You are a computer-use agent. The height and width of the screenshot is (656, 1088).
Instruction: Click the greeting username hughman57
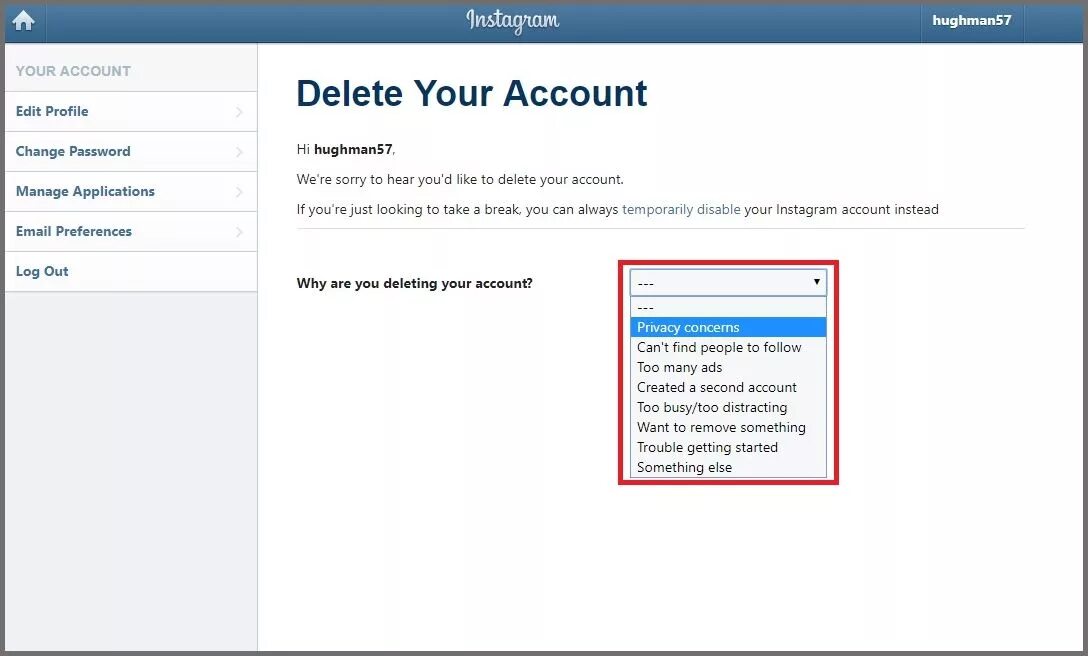point(353,149)
